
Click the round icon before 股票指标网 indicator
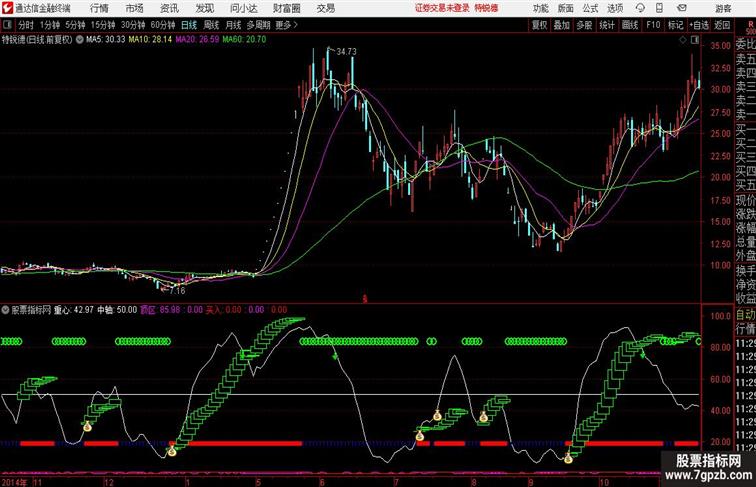tap(5, 310)
